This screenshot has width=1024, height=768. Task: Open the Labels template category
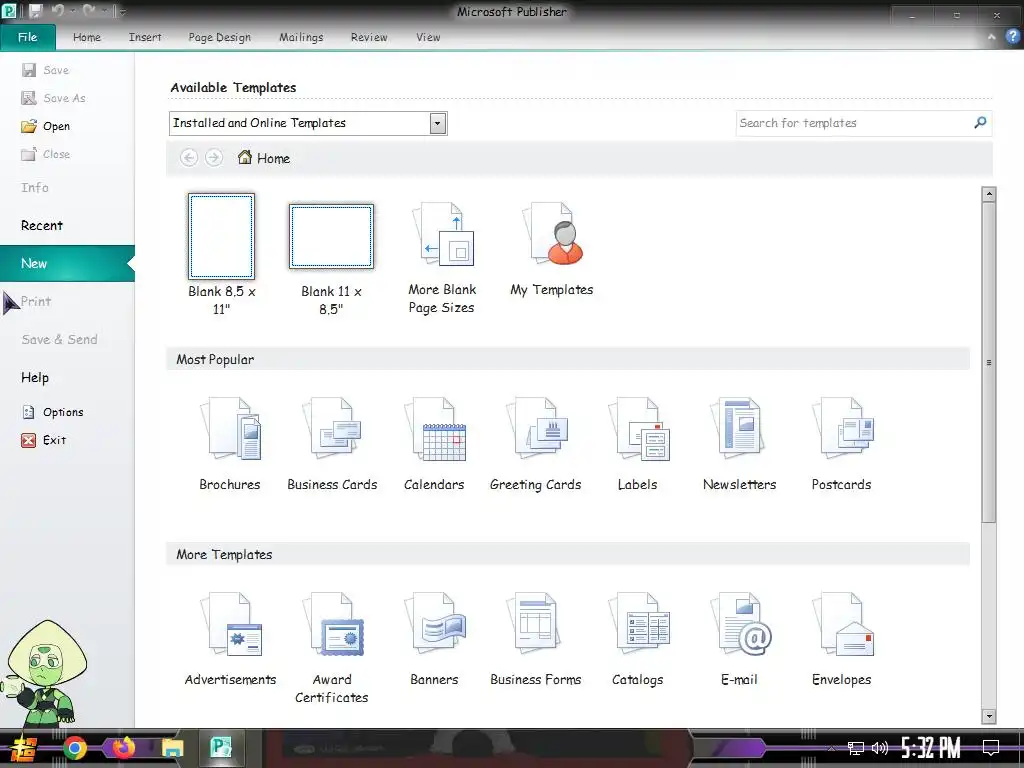tap(637, 444)
